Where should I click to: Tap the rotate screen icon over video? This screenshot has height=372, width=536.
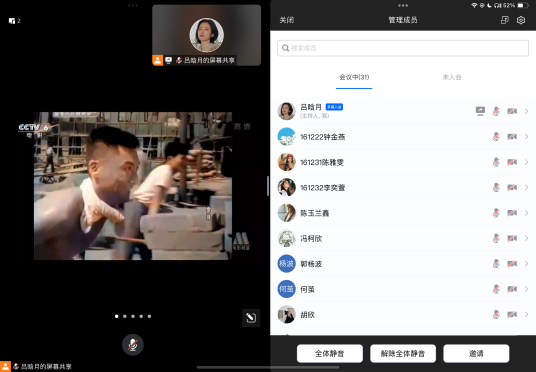[x=251, y=318]
